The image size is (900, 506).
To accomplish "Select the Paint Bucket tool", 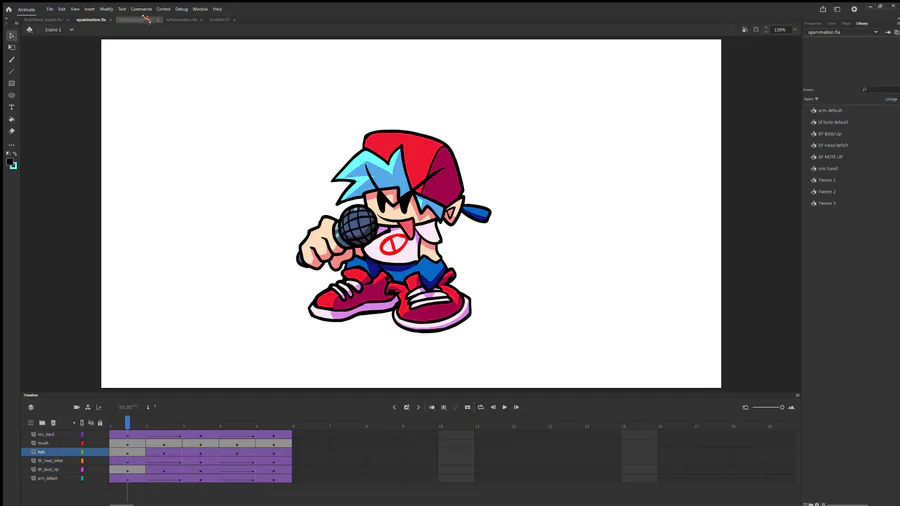I will coord(11,119).
